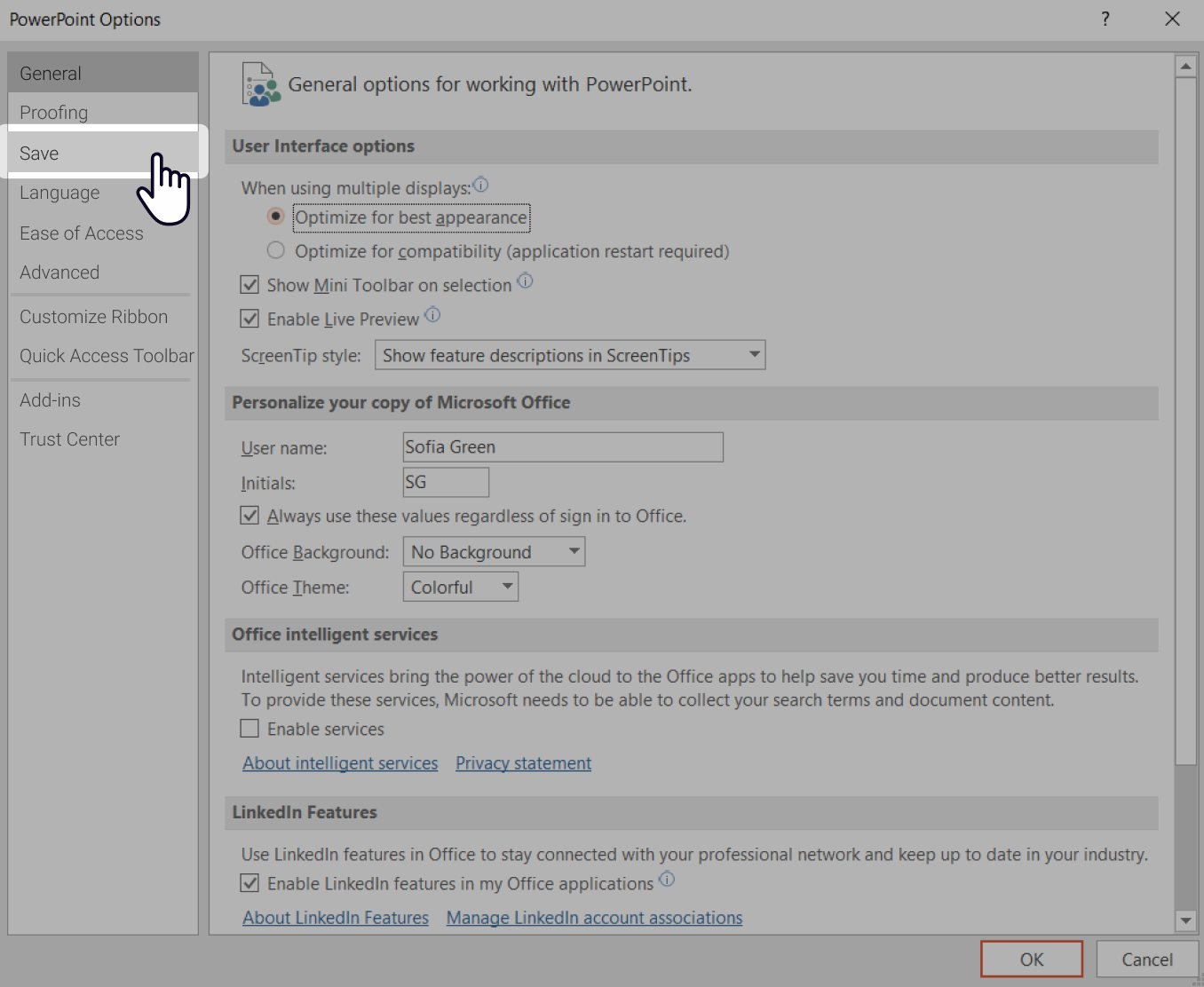Open the Save category
This screenshot has height=987, width=1204.
tap(103, 153)
